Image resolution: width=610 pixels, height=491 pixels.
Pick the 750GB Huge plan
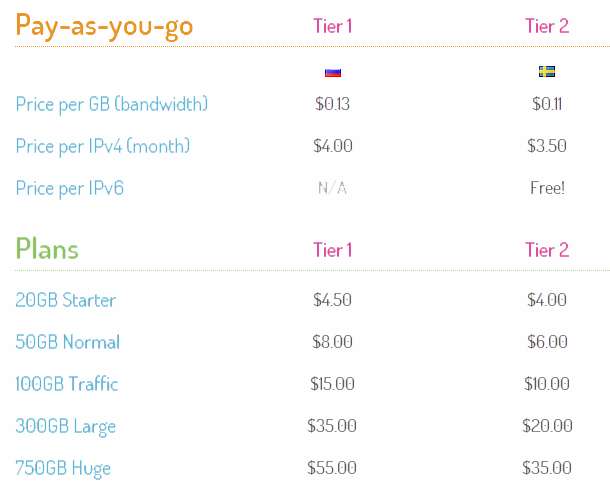[63, 468]
